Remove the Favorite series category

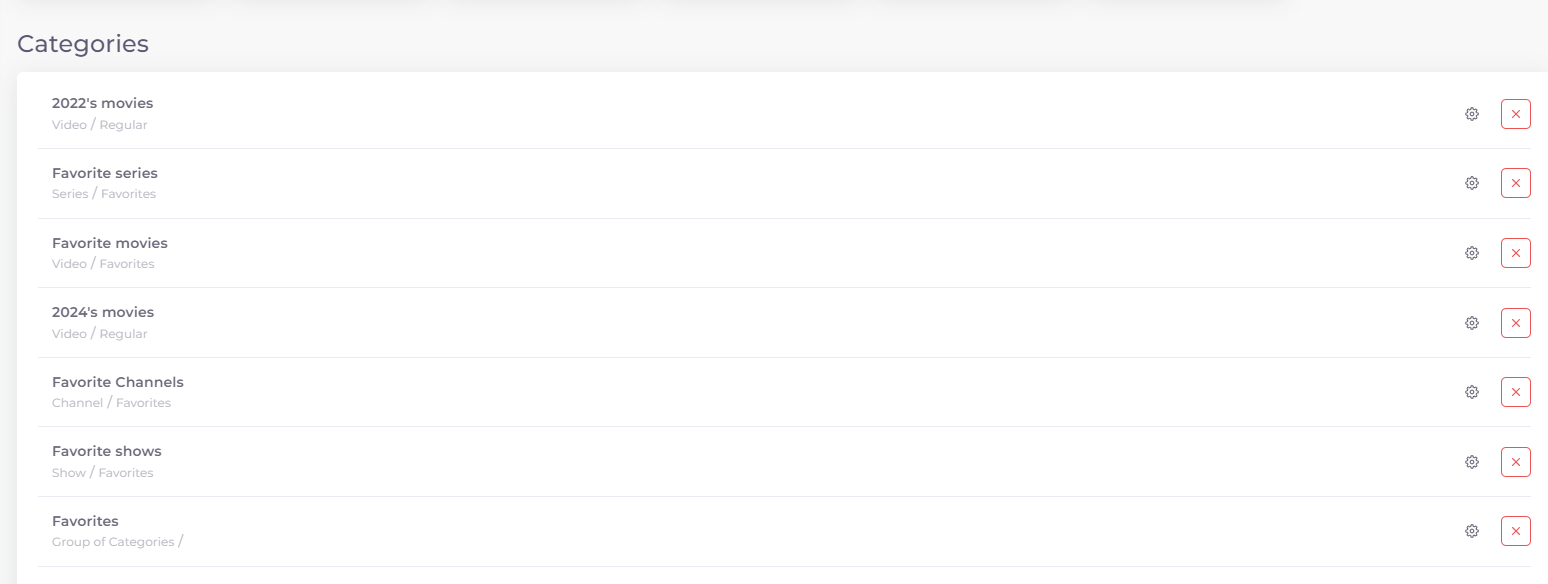coord(1516,183)
